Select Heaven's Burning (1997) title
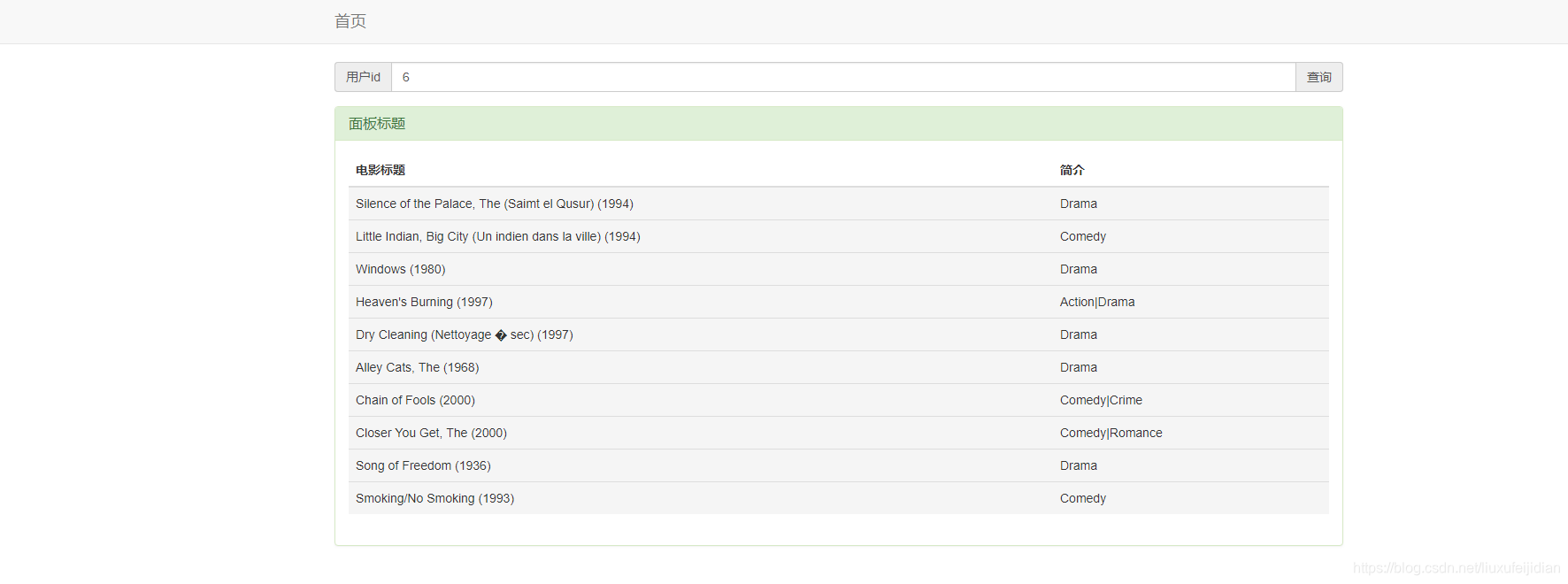 [424, 302]
